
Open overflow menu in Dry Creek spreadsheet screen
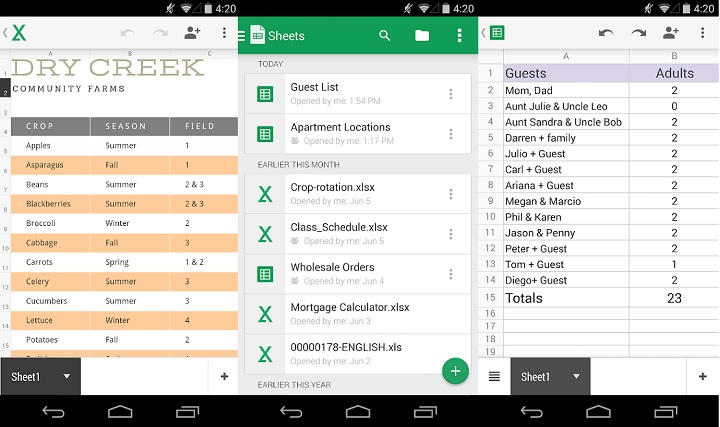pyautogui.click(x=224, y=33)
